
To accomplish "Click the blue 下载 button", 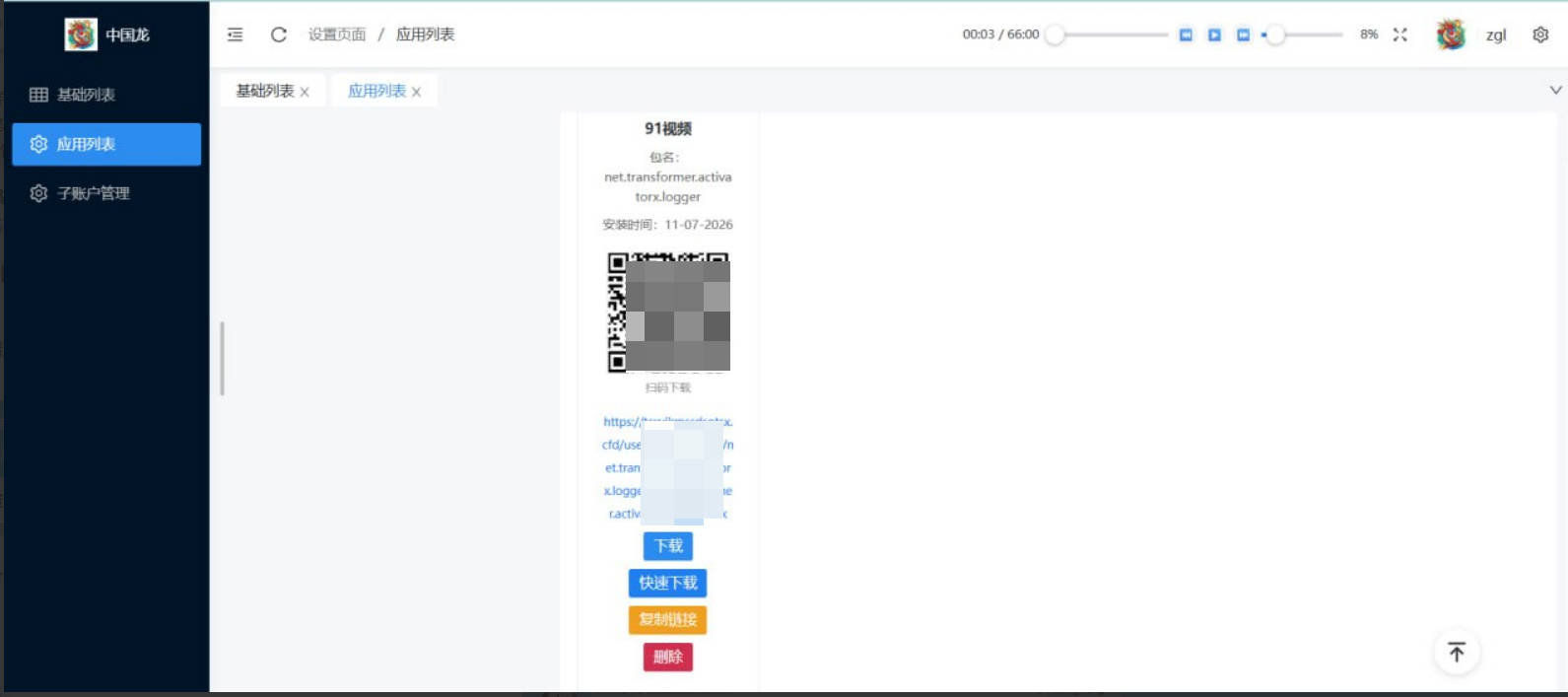I will tap(668, 546).
